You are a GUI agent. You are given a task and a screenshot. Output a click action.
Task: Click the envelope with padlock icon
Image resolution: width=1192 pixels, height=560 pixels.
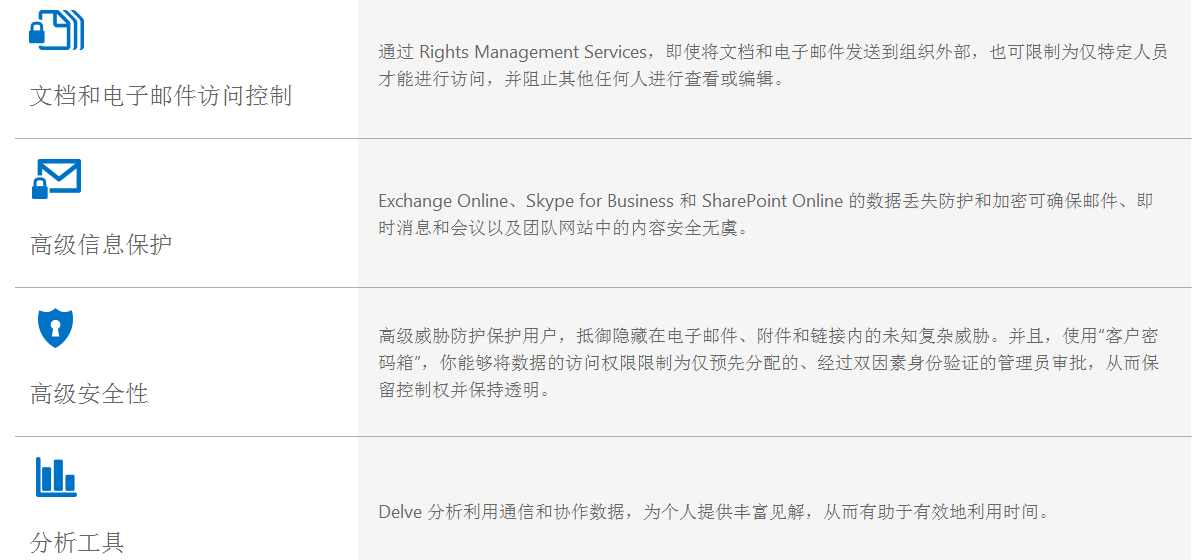coord(57,179)
